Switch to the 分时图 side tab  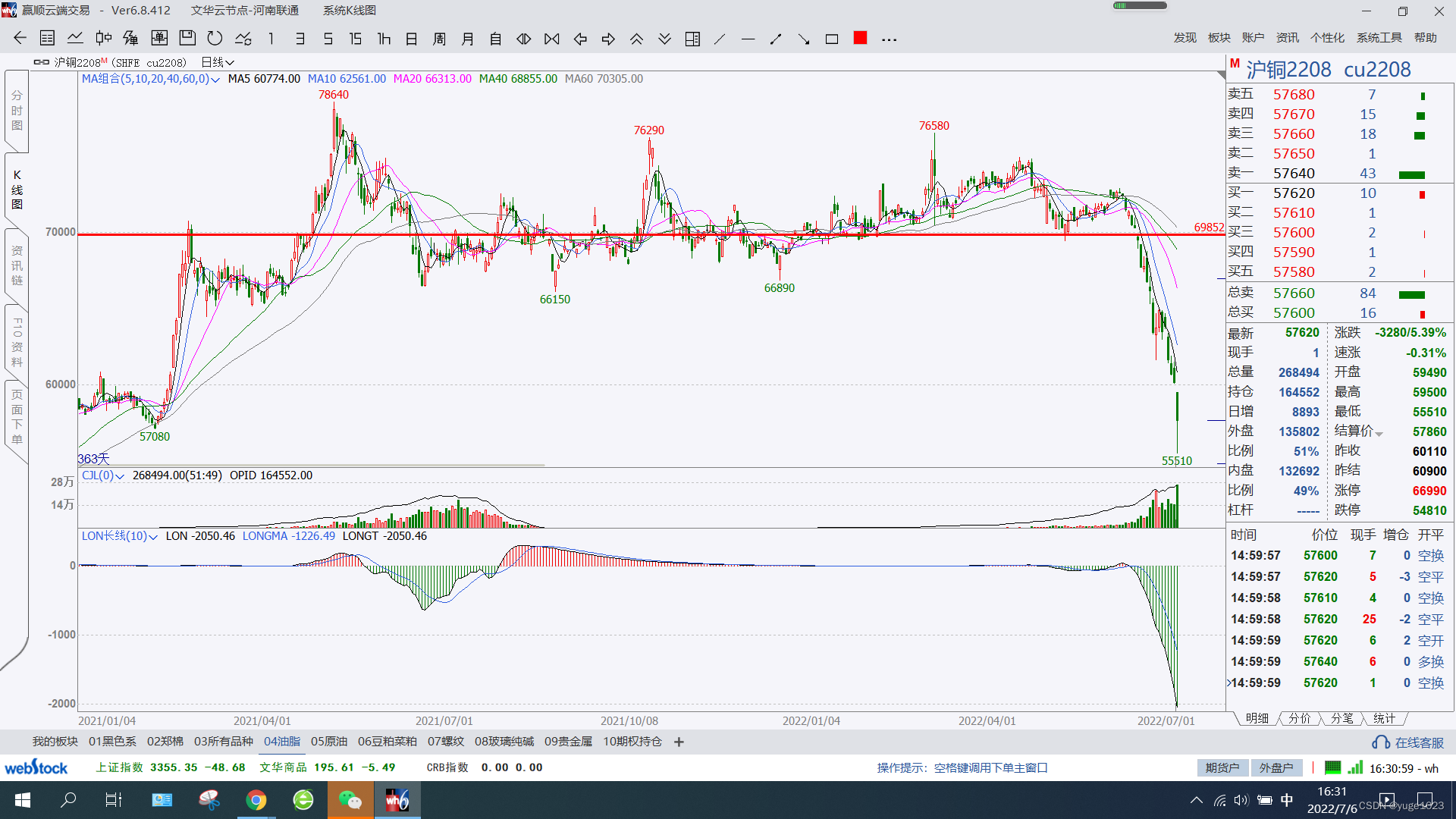[x=17, y=111]
